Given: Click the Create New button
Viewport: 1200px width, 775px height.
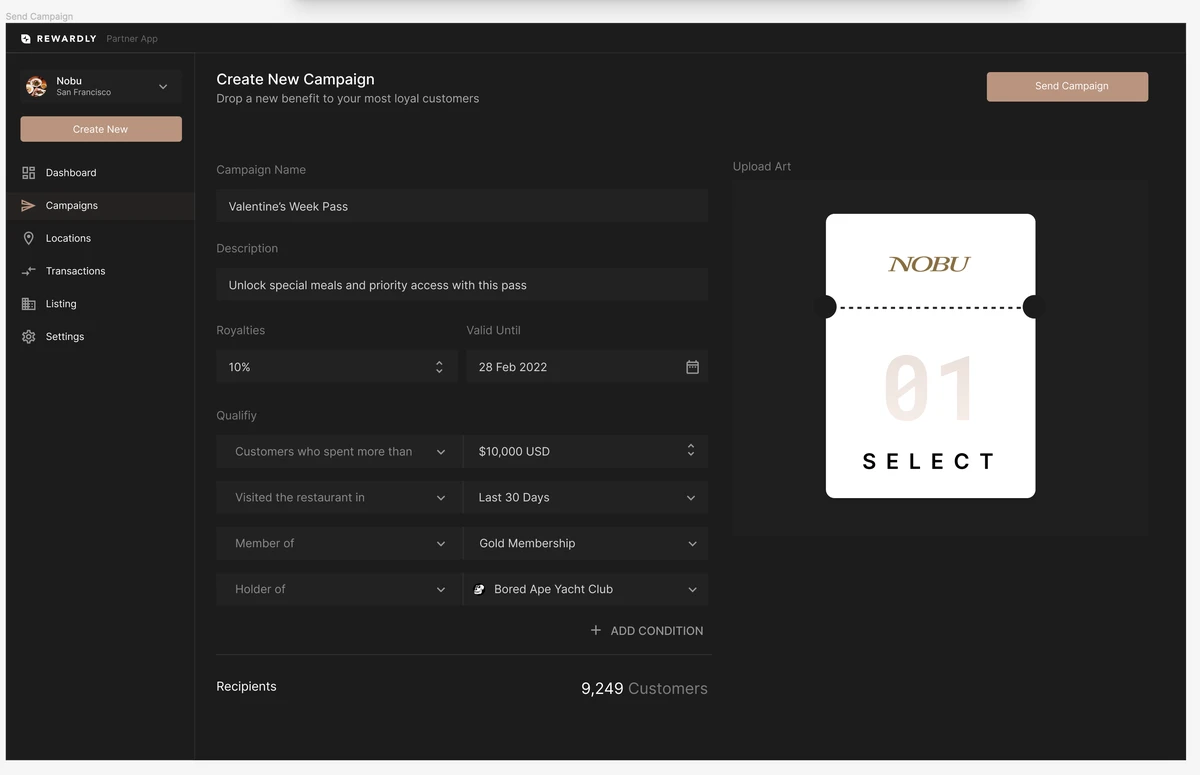Looking at the screenshot, I should point(101,129).
